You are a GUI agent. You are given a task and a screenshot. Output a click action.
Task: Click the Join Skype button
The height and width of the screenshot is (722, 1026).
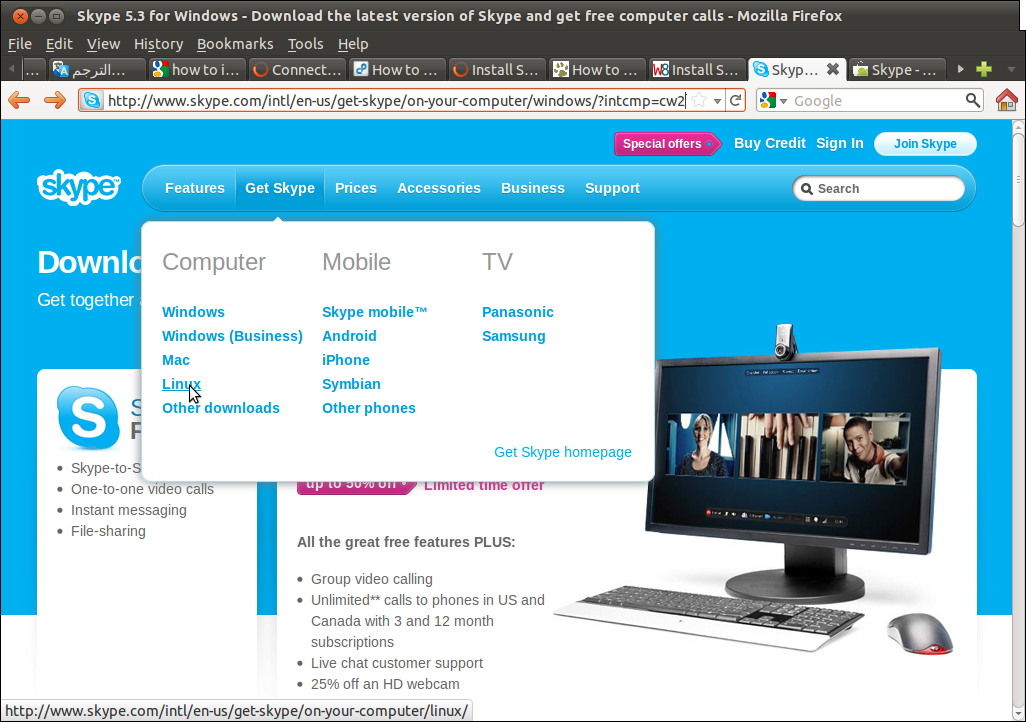point(925,143)
